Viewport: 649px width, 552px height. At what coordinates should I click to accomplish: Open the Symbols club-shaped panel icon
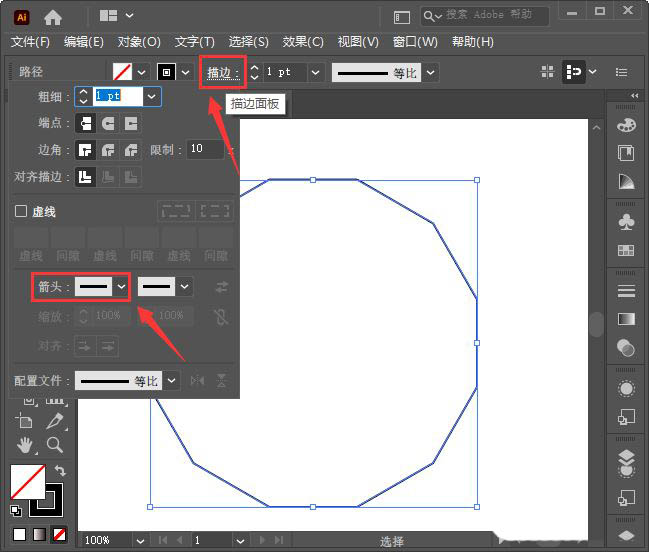coord(626,221)
